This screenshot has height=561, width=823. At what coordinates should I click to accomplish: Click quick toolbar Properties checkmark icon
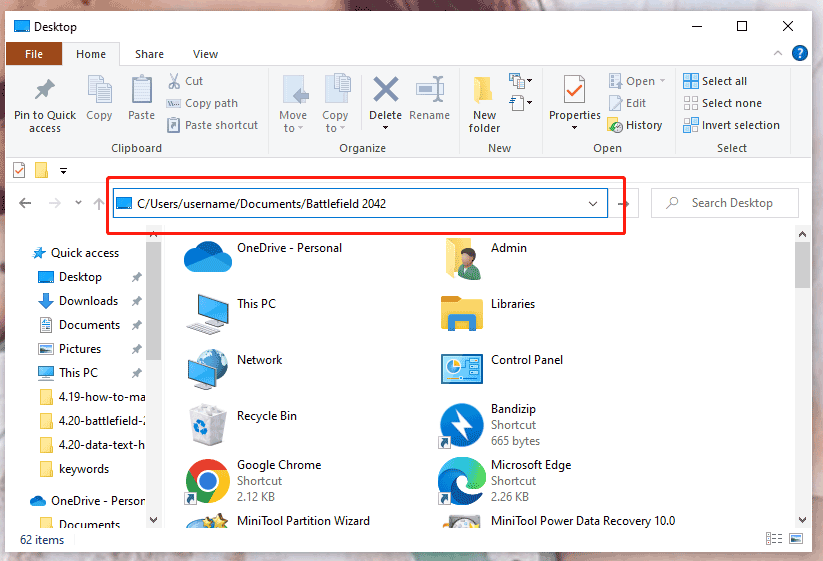coord(19,171)
